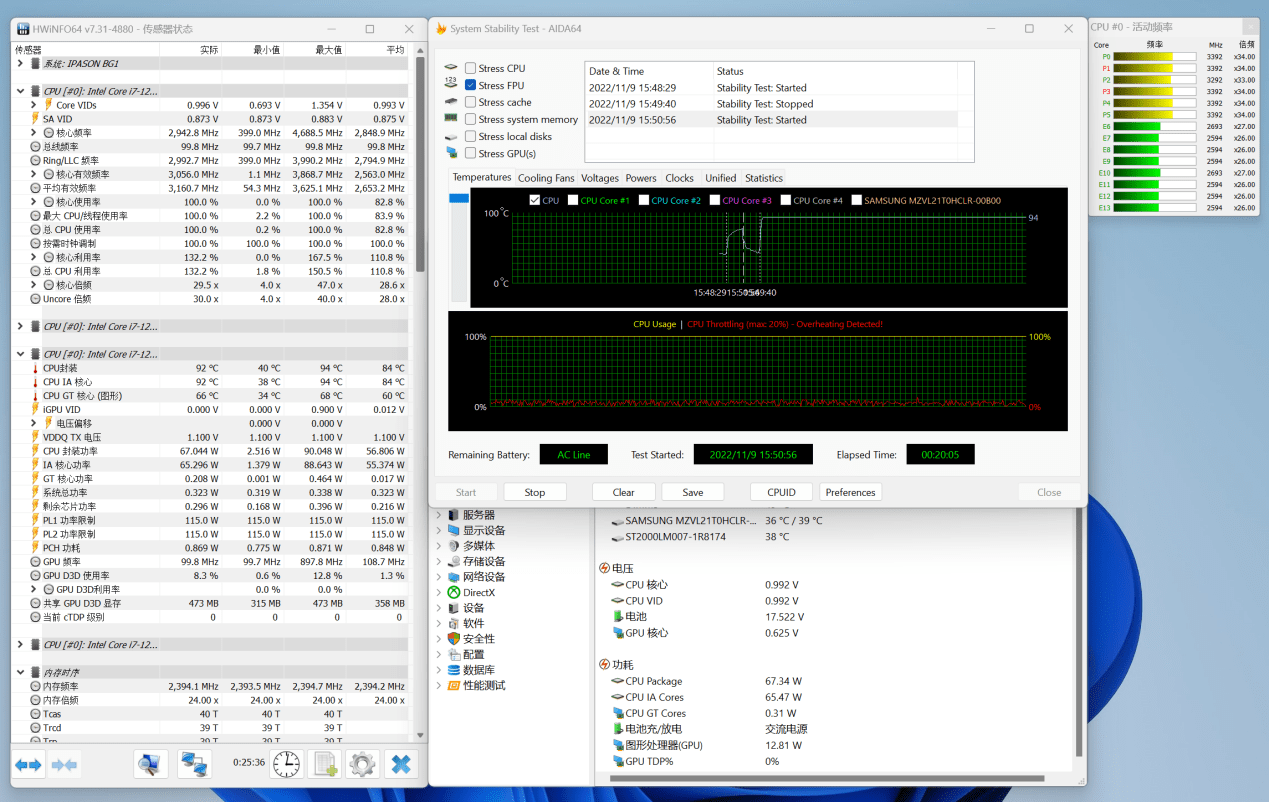
Task: Switch to the Voltages tab
Action: pos(600,178)
